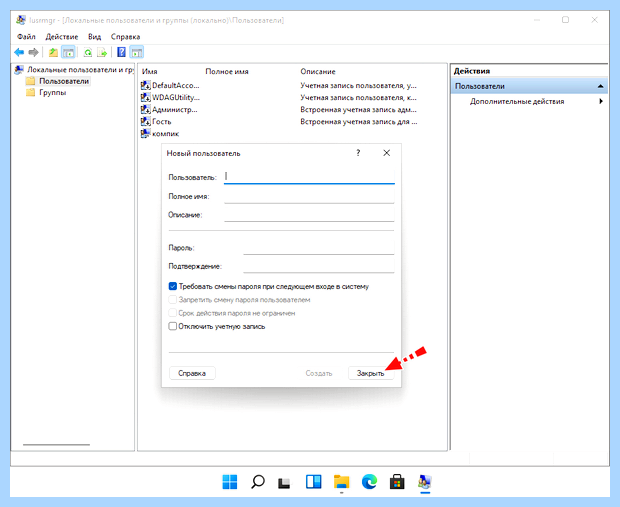620x507 pixels.
Task: Open the Действие menu
Action: click(x=62, y=37)
